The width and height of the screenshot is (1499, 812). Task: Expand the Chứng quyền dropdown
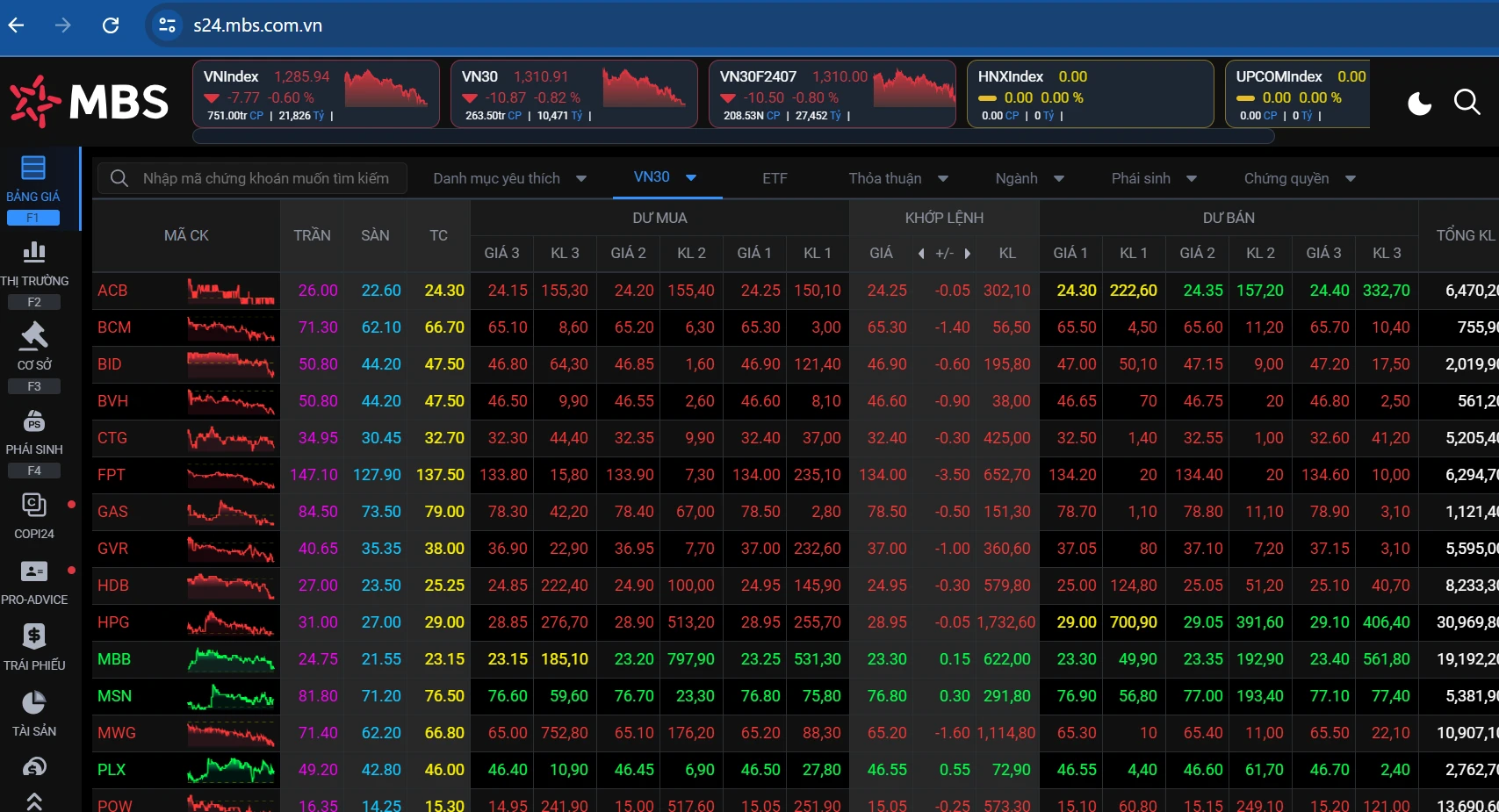click(x=1350, y=179)
